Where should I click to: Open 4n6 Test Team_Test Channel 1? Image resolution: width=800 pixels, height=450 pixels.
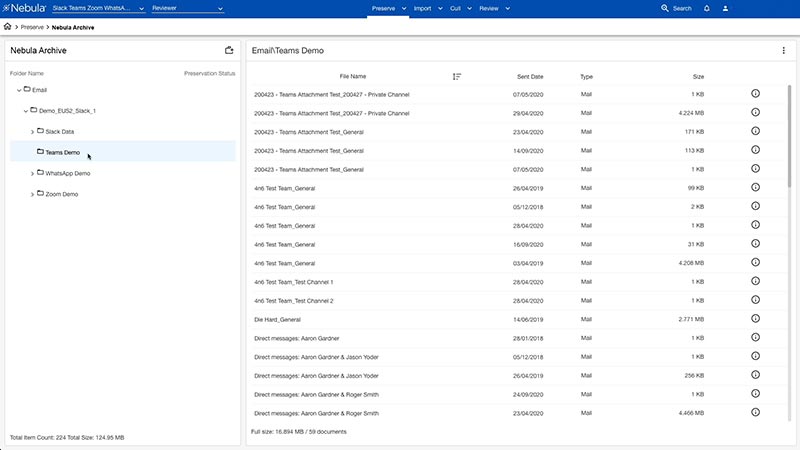click(x=293, y=282)
